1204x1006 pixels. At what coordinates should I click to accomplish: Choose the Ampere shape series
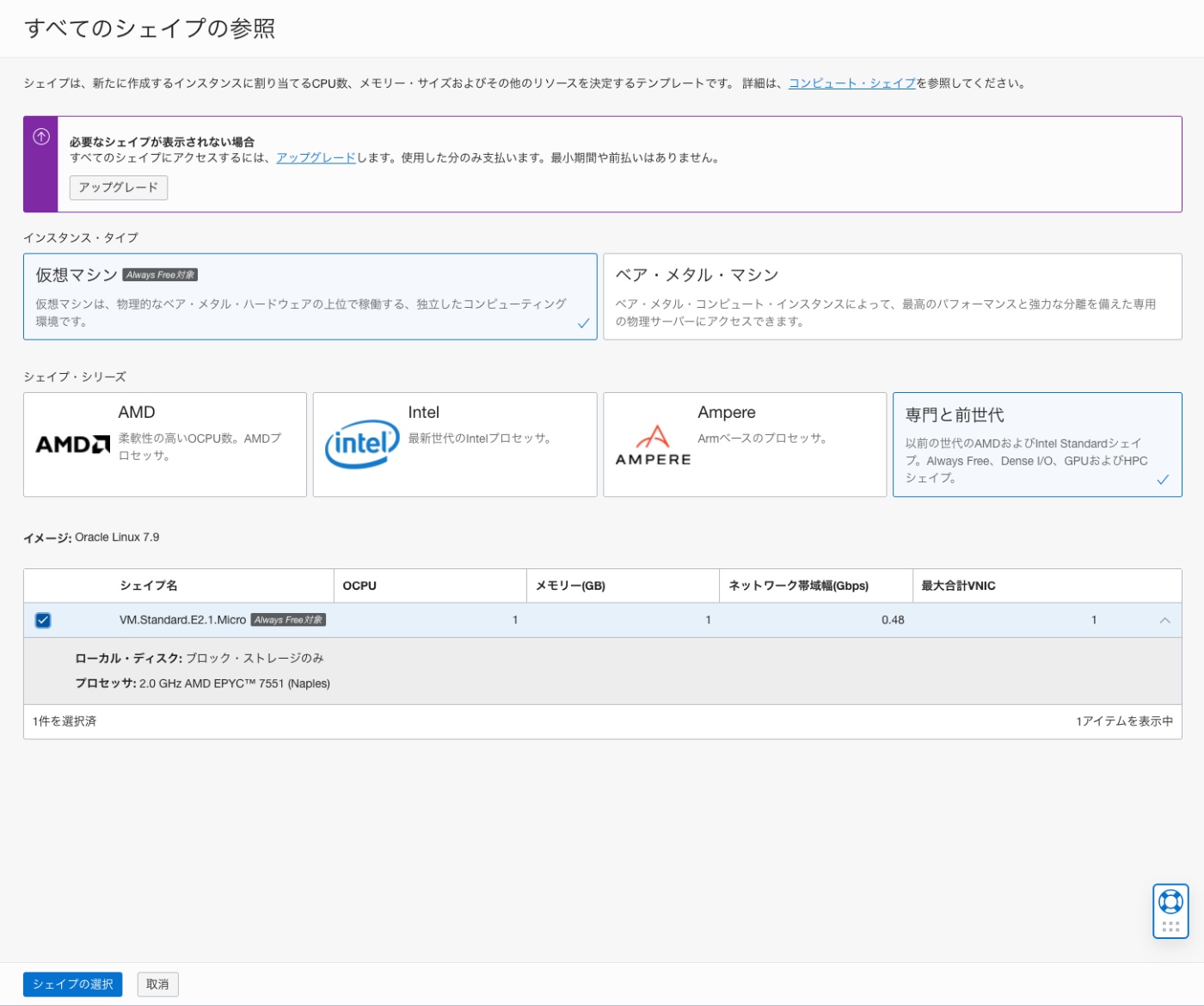click(x=745, y=445)
